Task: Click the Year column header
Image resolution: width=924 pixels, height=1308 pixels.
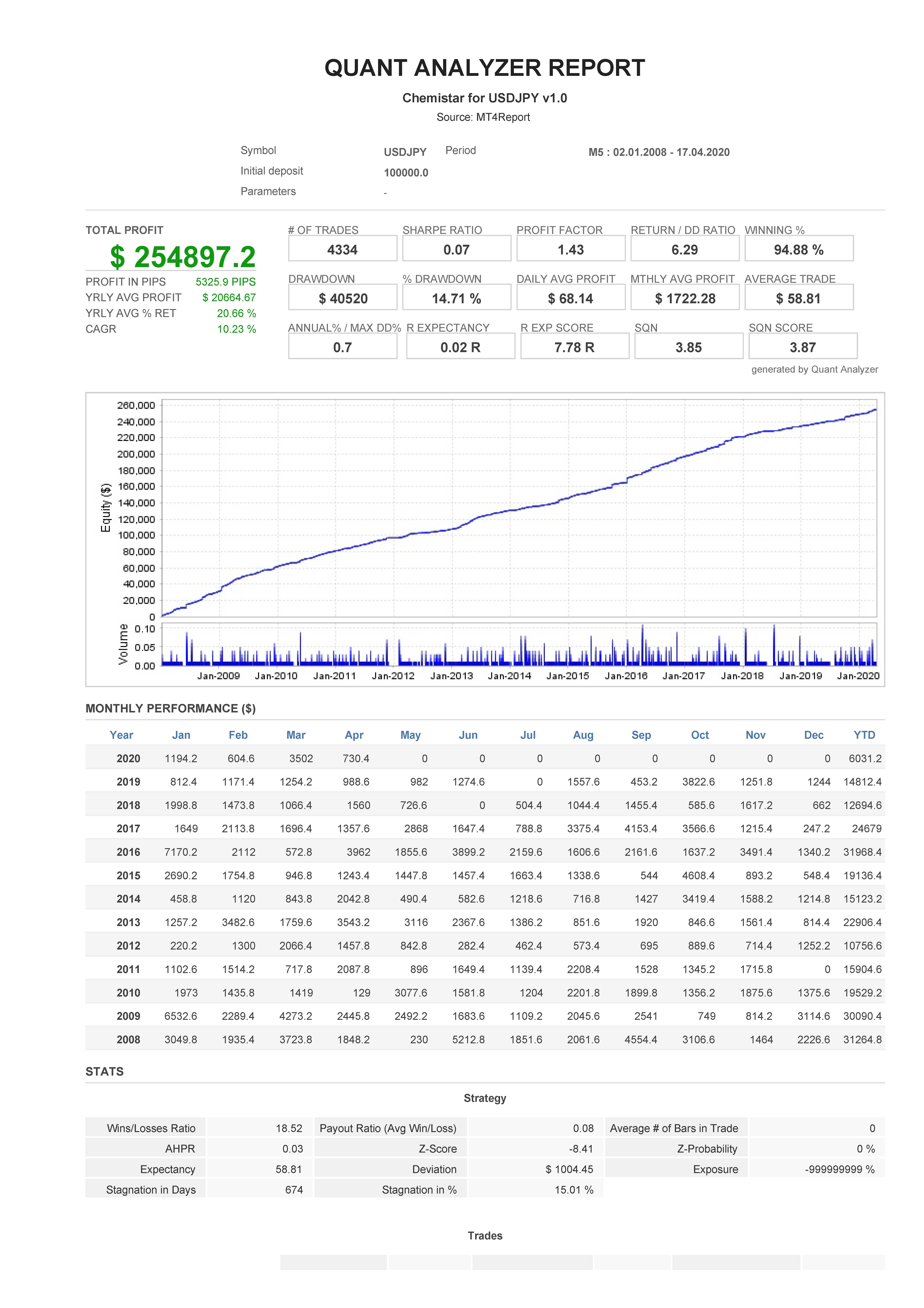Action: (121, 735)
